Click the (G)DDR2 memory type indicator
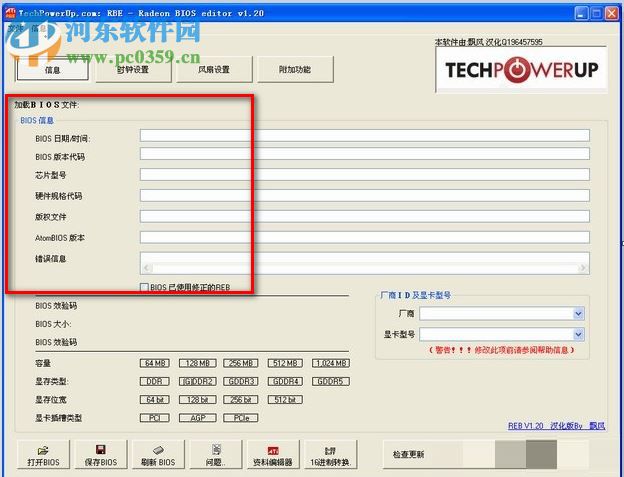This screenshot has height=477, width=624. click(197, 382)
